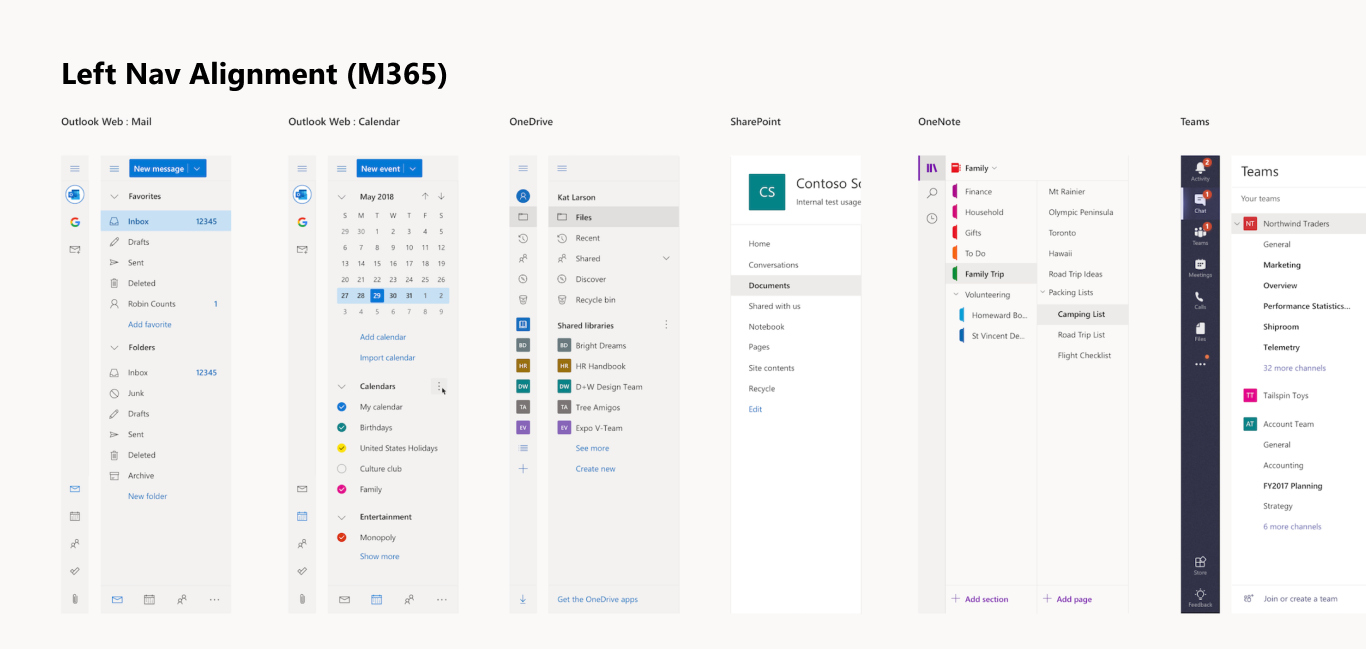Expand the Shared item chevron in OneDrive

(666, 258)
